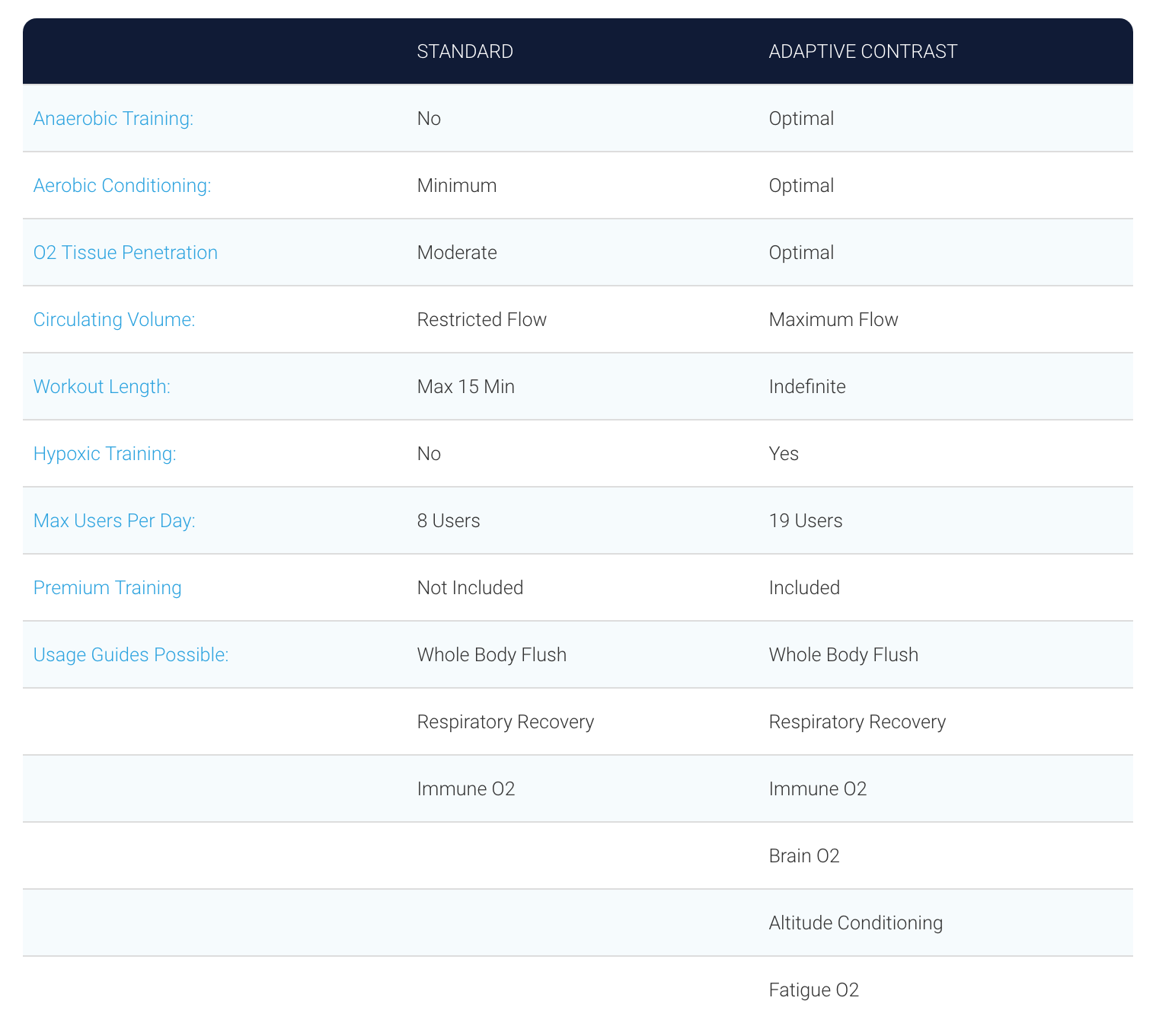Click the Restricted Flow value
Viewport: 1156px width, 1036px height.
(x=481, y=320)
